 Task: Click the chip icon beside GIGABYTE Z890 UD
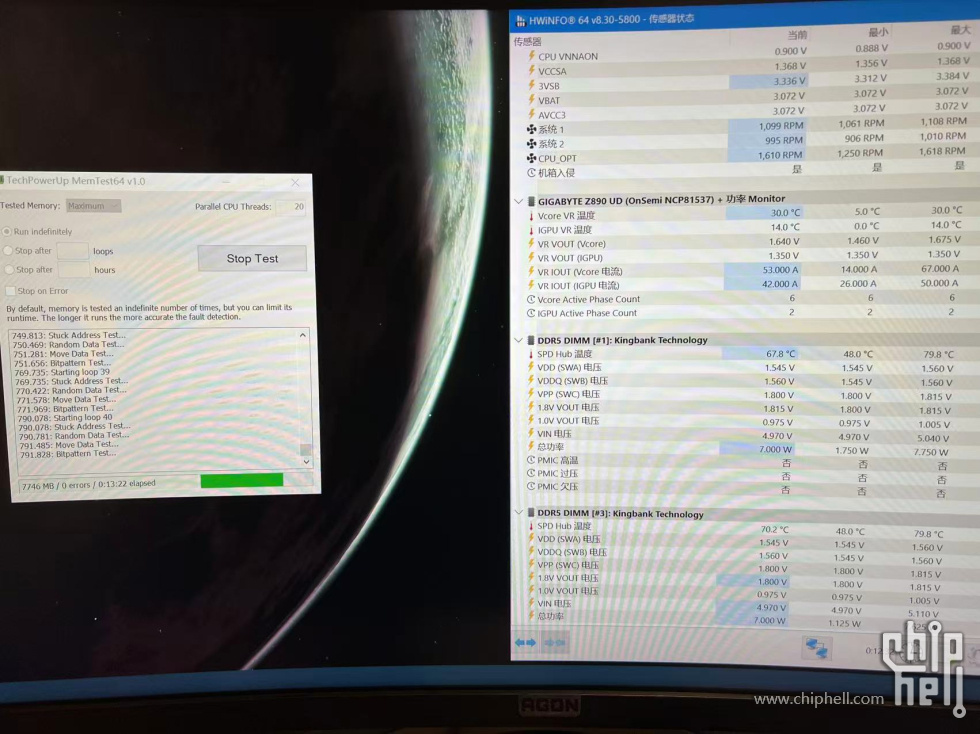[531, 200]
